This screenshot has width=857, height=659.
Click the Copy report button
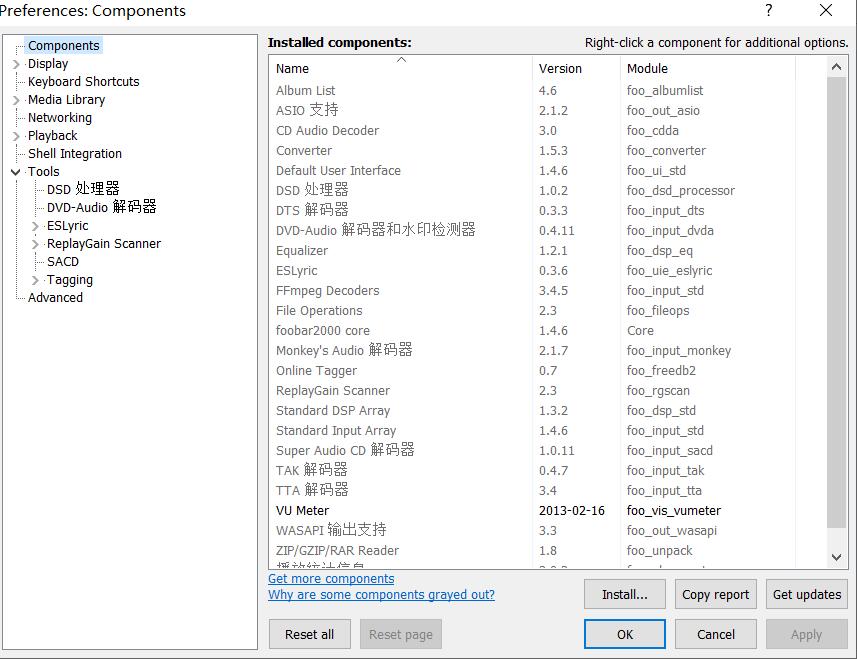point(715,595)
